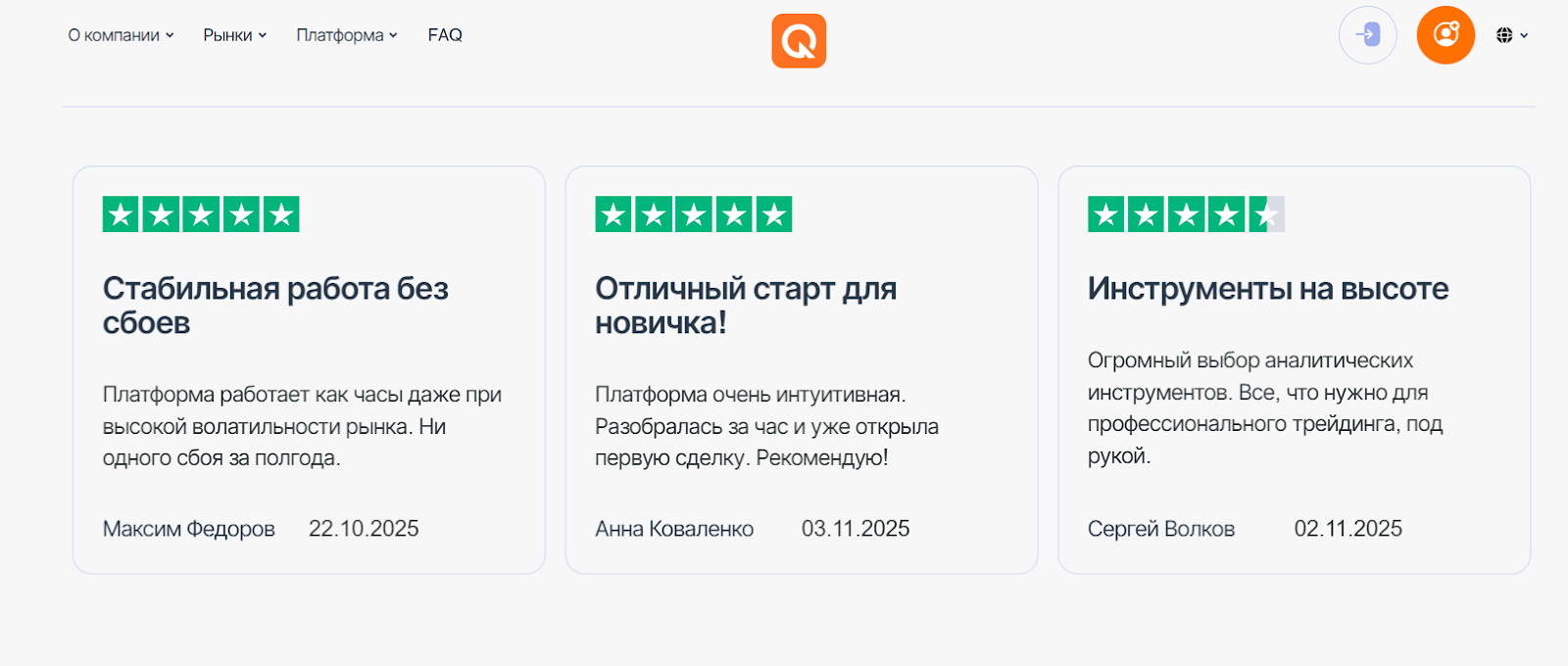The height and width of the screenshot is (666, 1568).
Task: Click the orange registration profile icon
Action: coord(1445,34)
